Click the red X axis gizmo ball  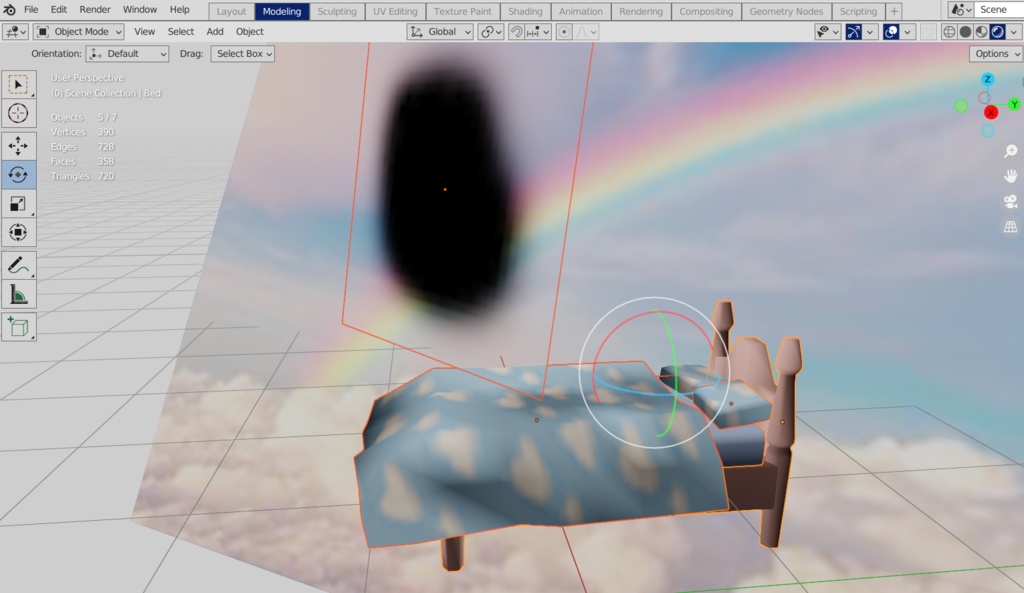[x=991, y=112]
